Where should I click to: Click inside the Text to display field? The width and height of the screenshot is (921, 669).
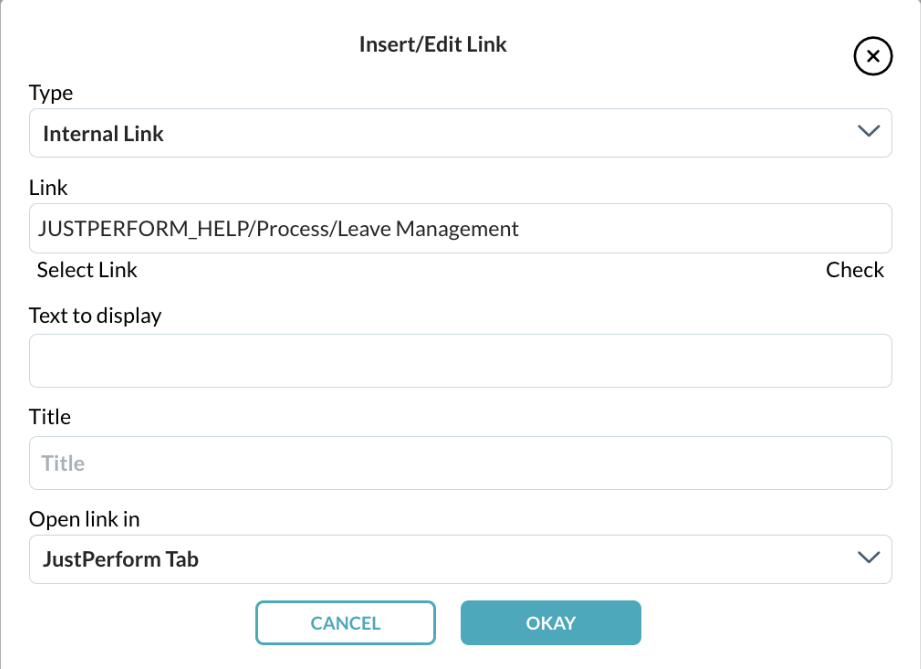tap(460, 360)
